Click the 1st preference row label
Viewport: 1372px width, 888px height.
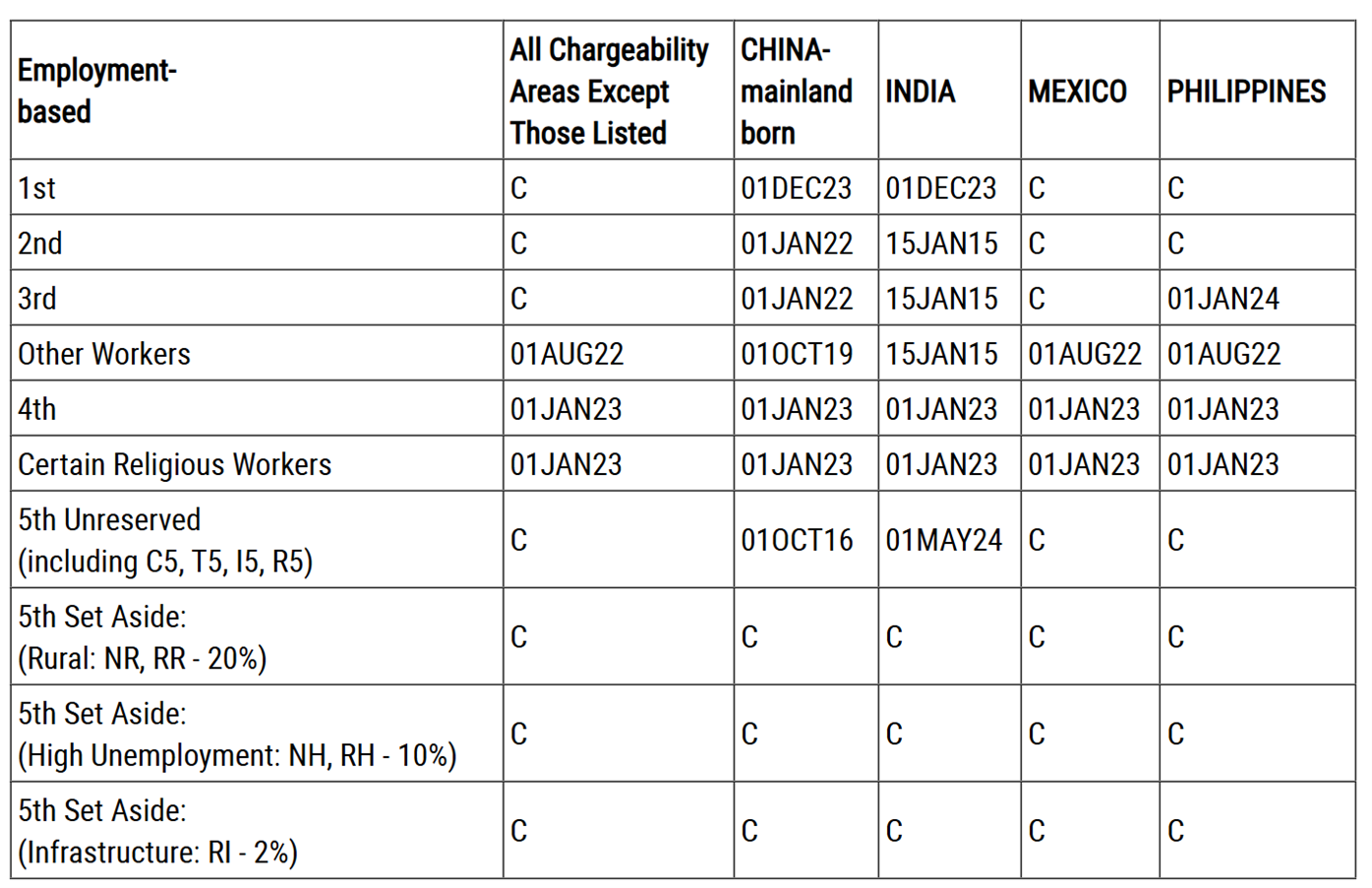click(36, 188)
